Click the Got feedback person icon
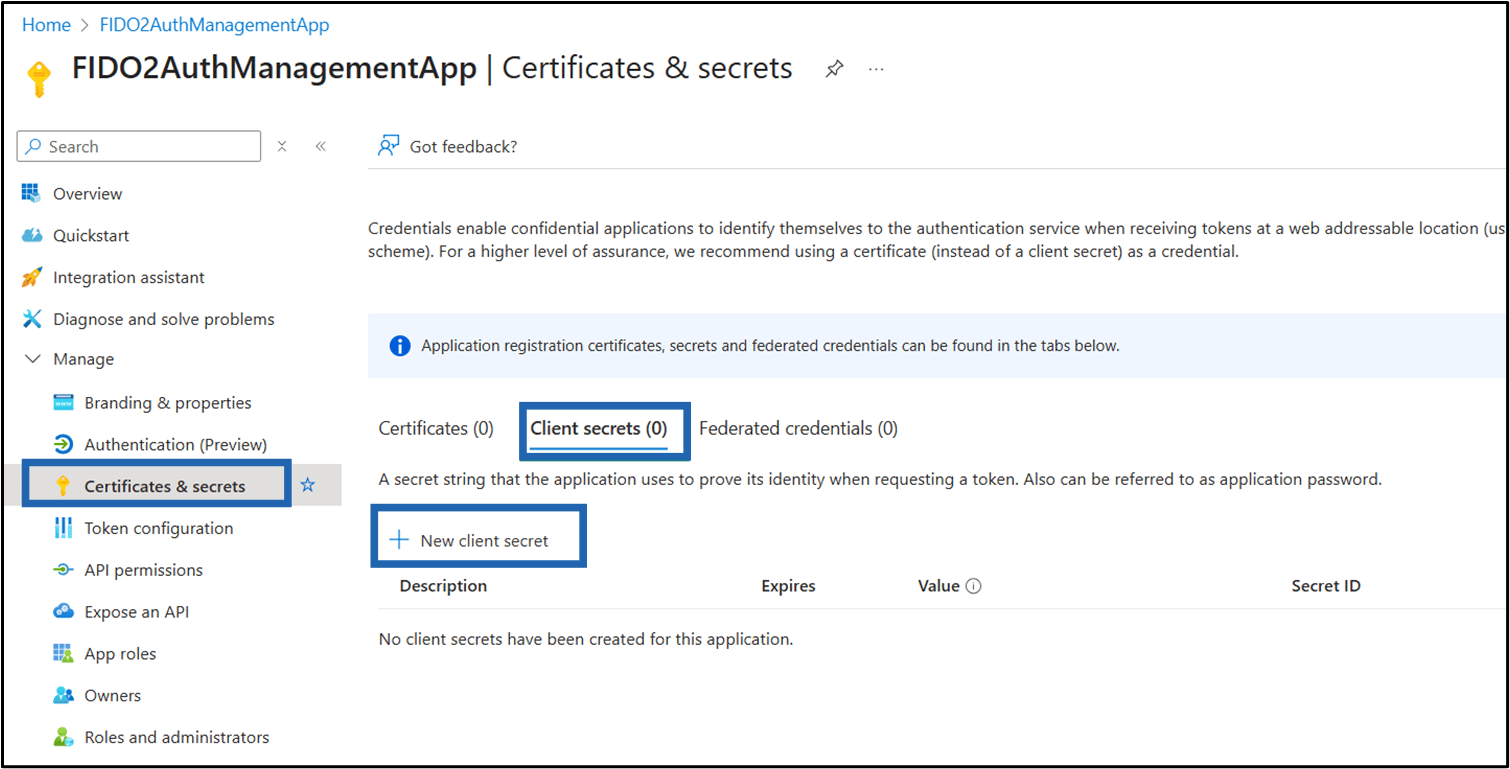1510x769 pixels. 388,146
